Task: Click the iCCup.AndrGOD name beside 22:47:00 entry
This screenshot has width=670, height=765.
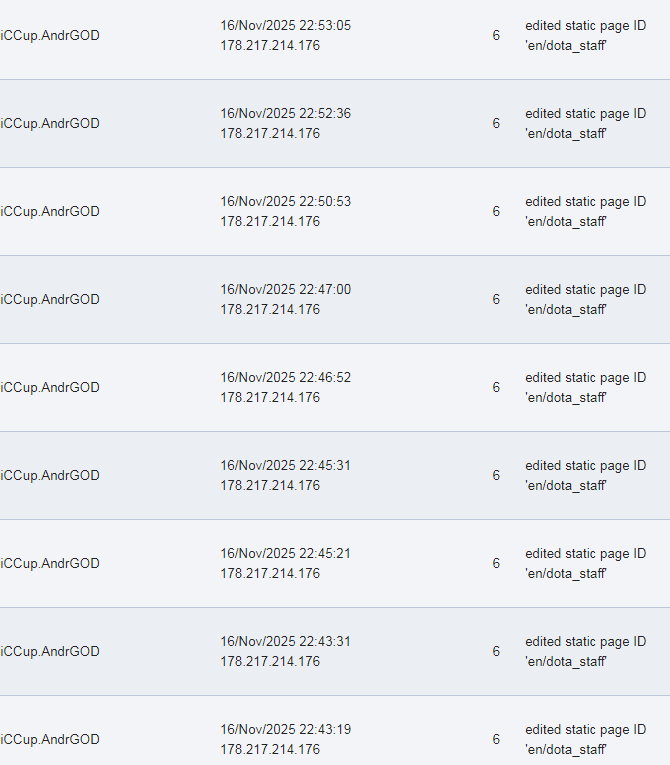Action: point(50,300)
